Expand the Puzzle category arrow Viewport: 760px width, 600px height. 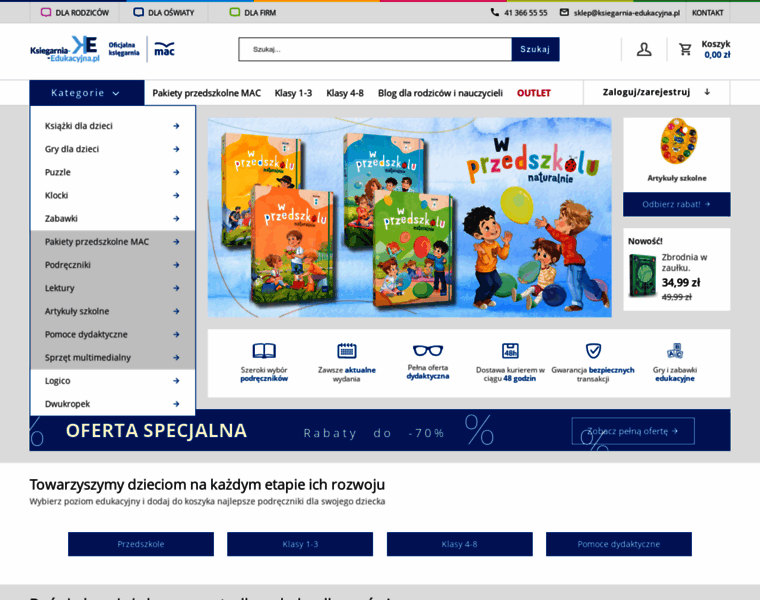(176, 173)
